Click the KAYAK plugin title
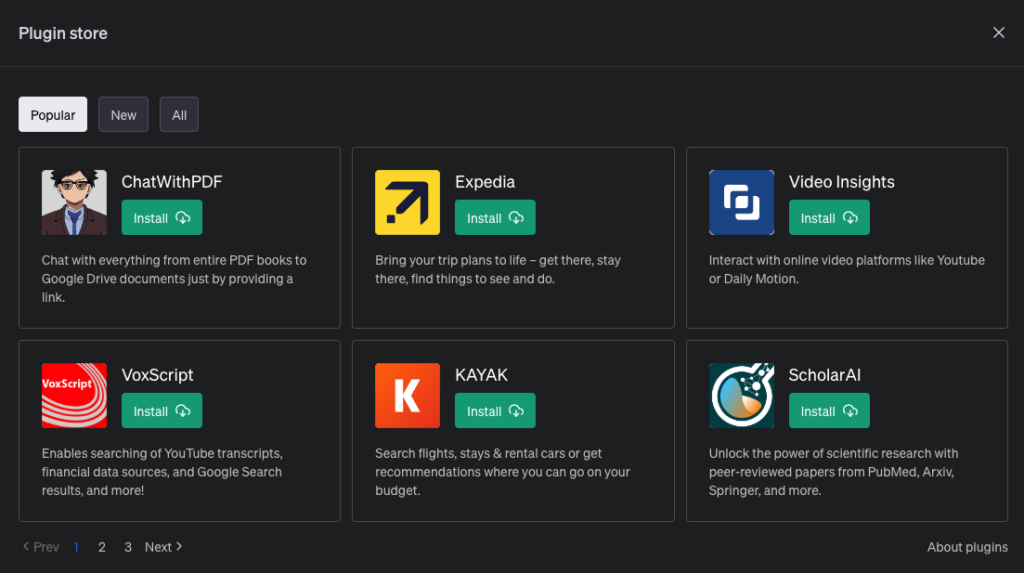1024x573 pixels. pyautogui.click(x=481, y=375)
